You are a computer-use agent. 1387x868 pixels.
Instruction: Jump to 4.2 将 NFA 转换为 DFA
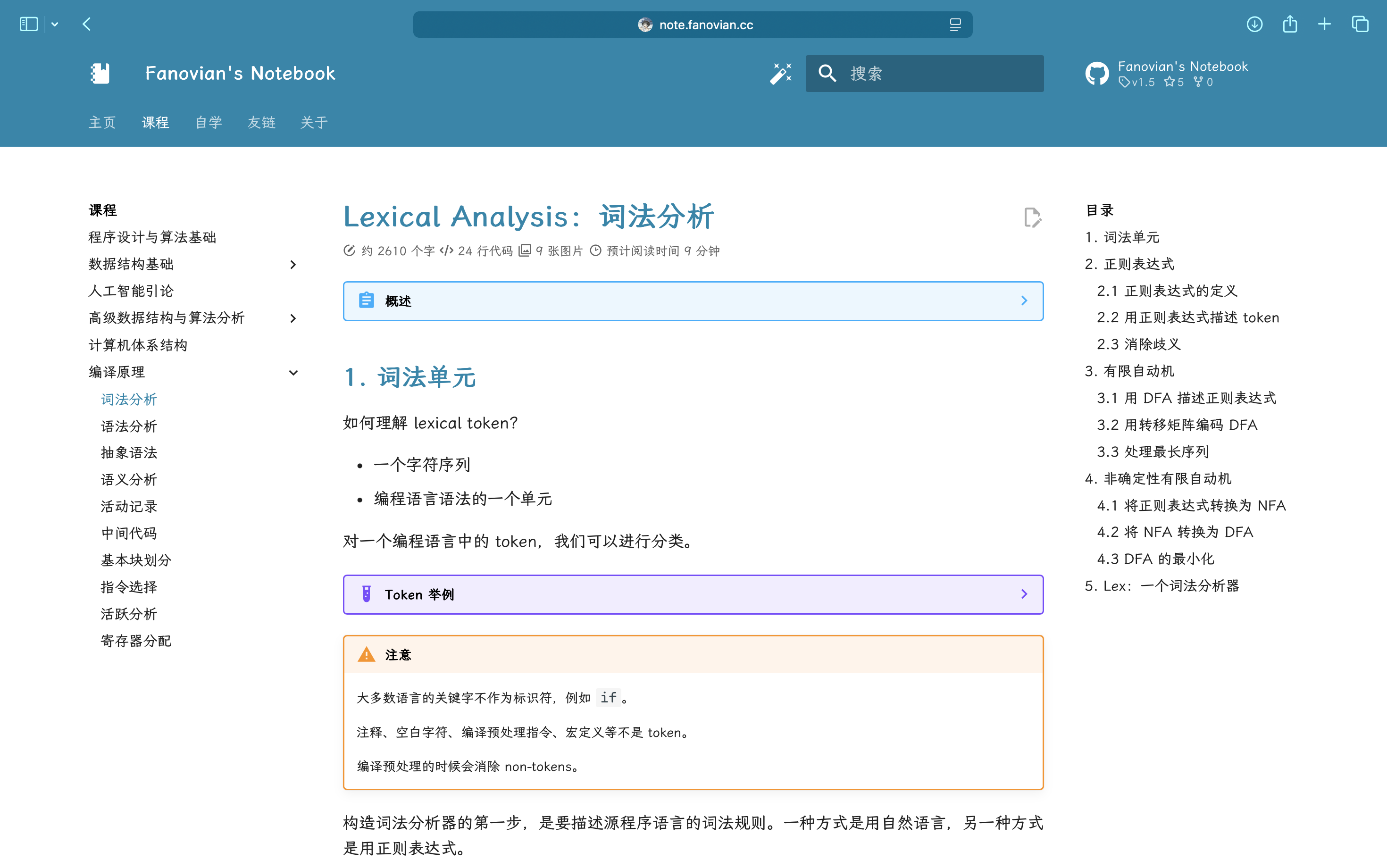click(x=1174, y=532)
